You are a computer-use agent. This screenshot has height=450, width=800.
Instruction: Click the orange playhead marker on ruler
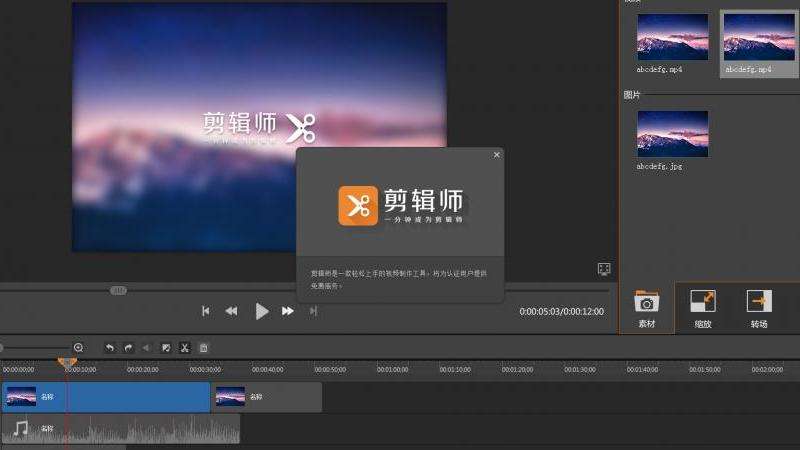click(x=67, y=362)
